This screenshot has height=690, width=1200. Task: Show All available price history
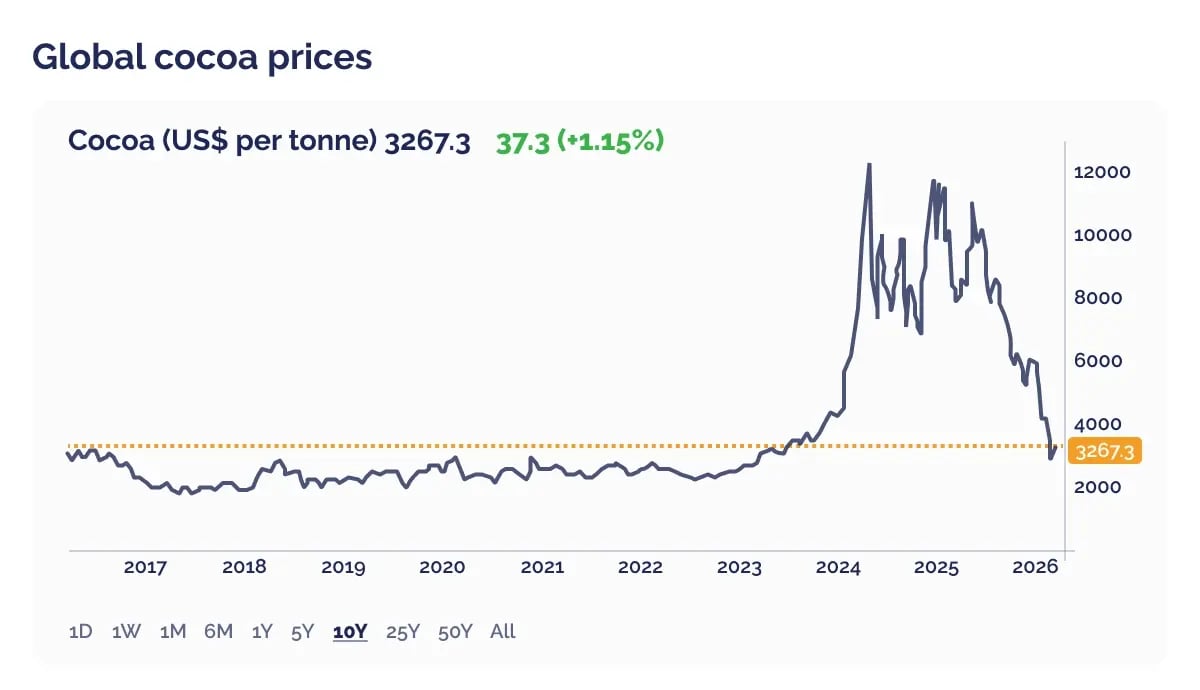503,631
